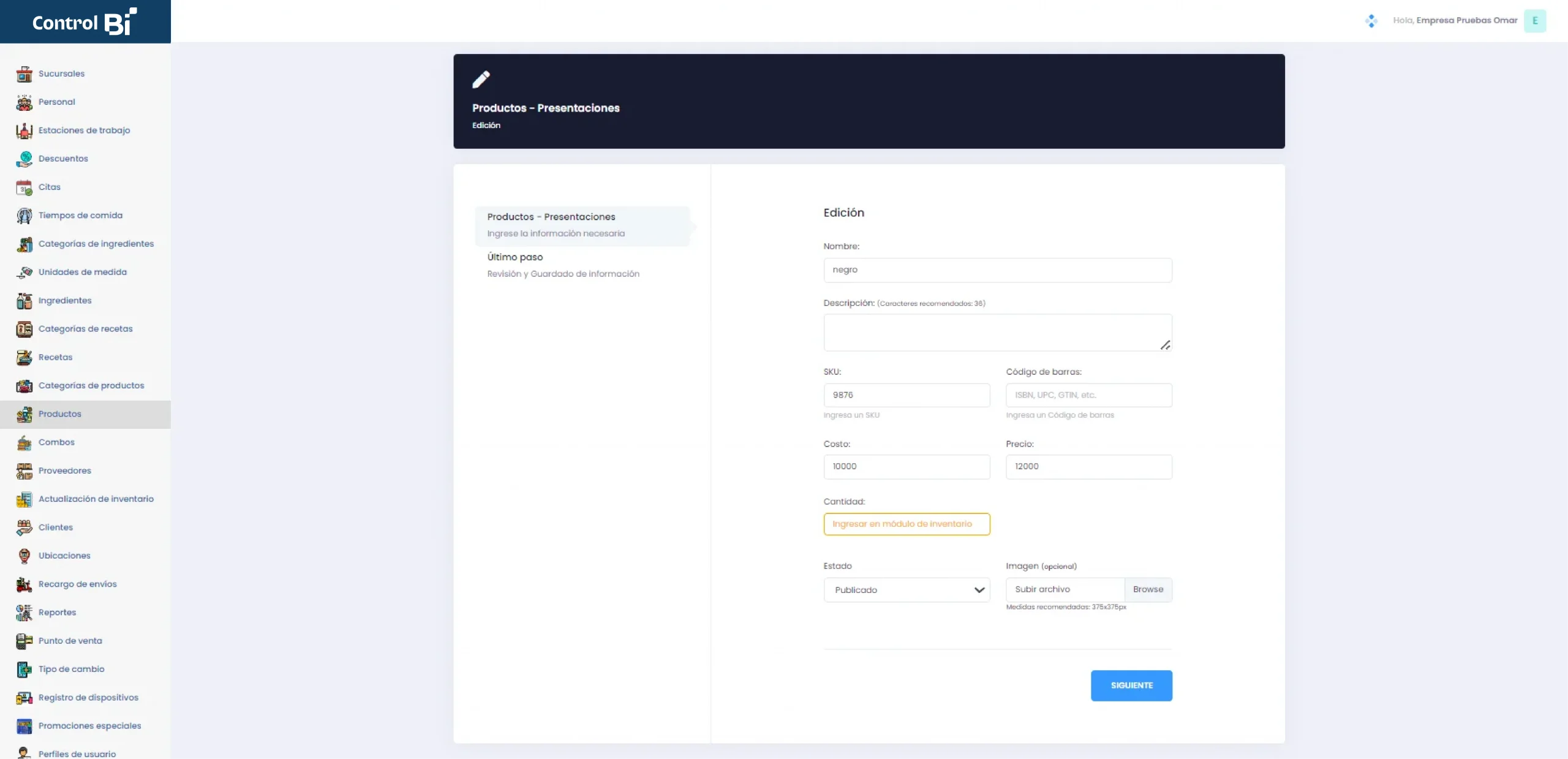Click Browse to upload image

[x=1148, y=589]
